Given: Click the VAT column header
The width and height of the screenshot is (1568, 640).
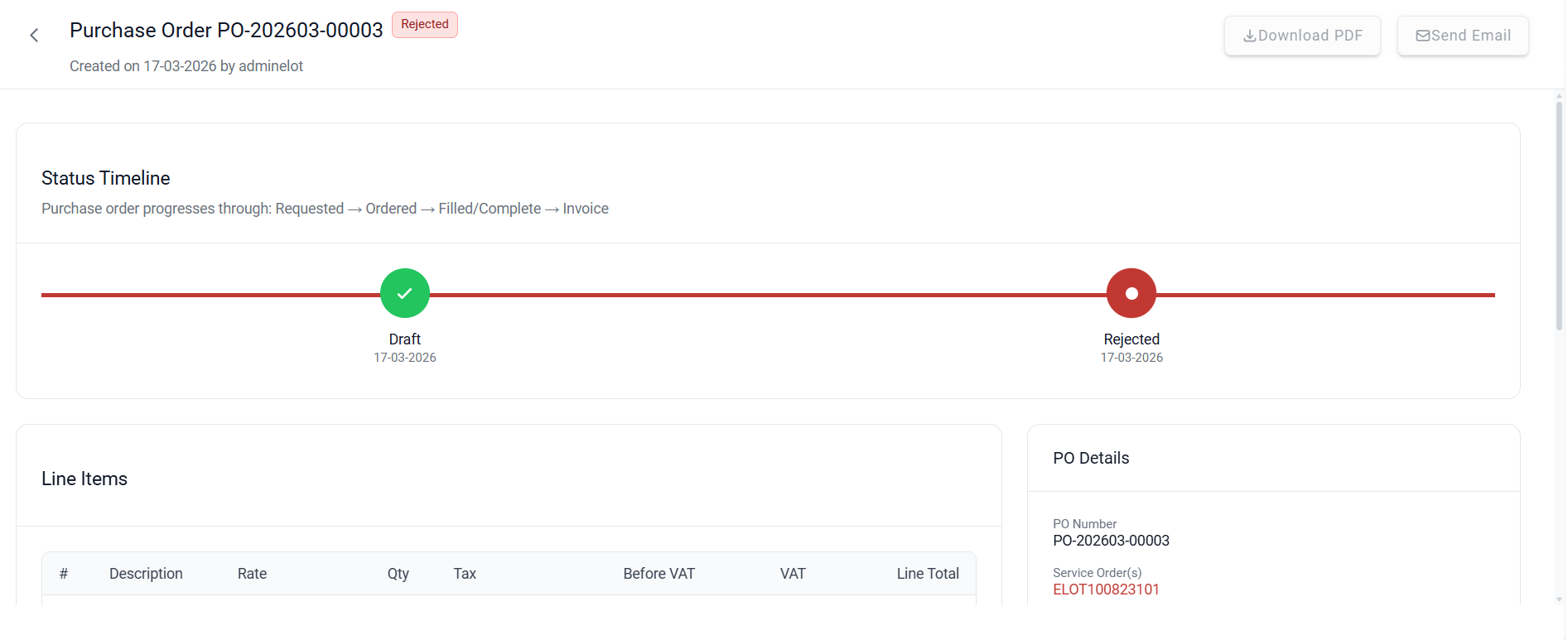Looking at the screenshot, I should pyautogui.click(x=793, y=574).
